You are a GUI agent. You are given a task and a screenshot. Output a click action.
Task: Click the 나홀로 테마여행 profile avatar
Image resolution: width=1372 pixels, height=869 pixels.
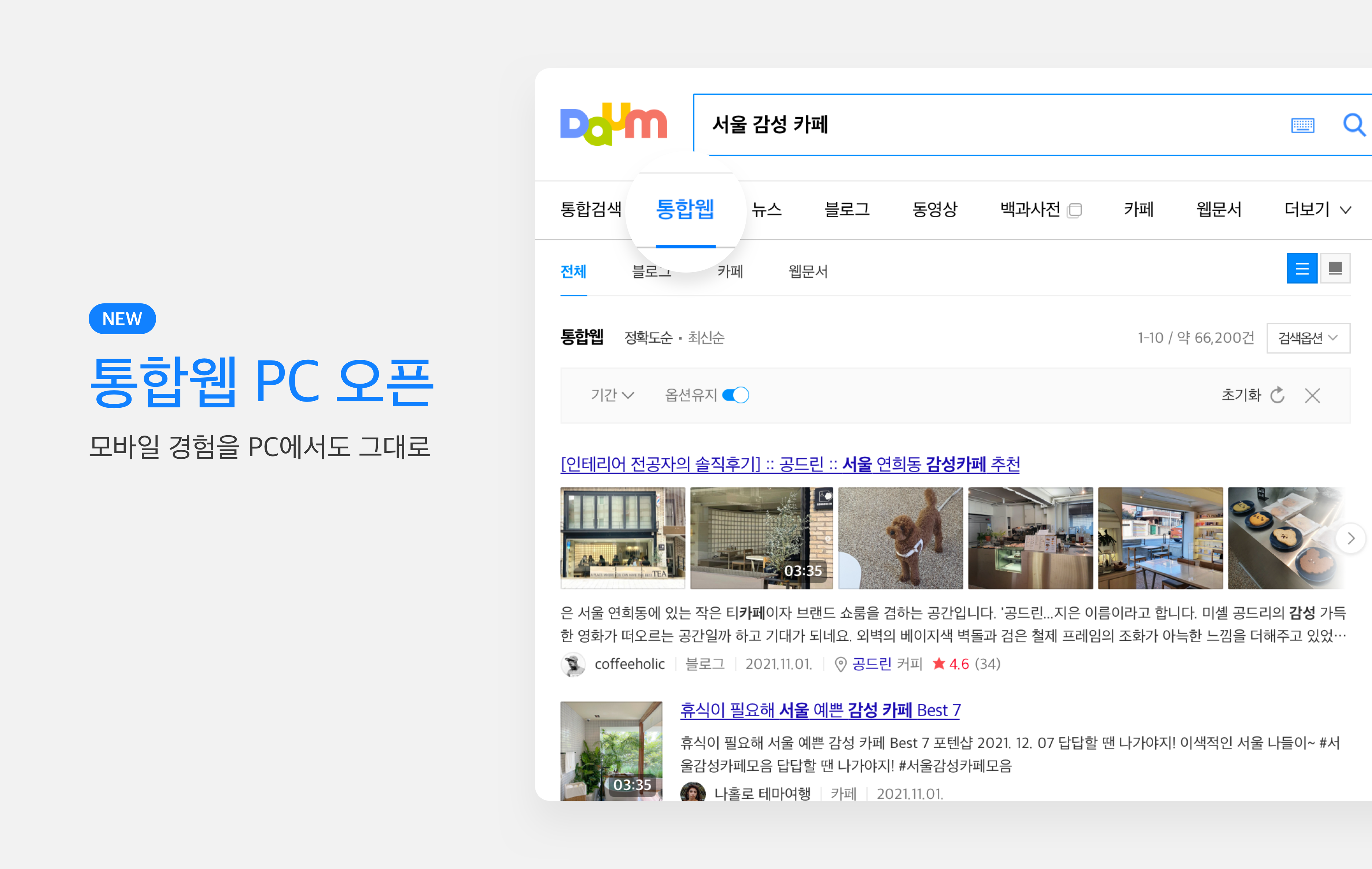pyautogui.click(x=693, y=792)
